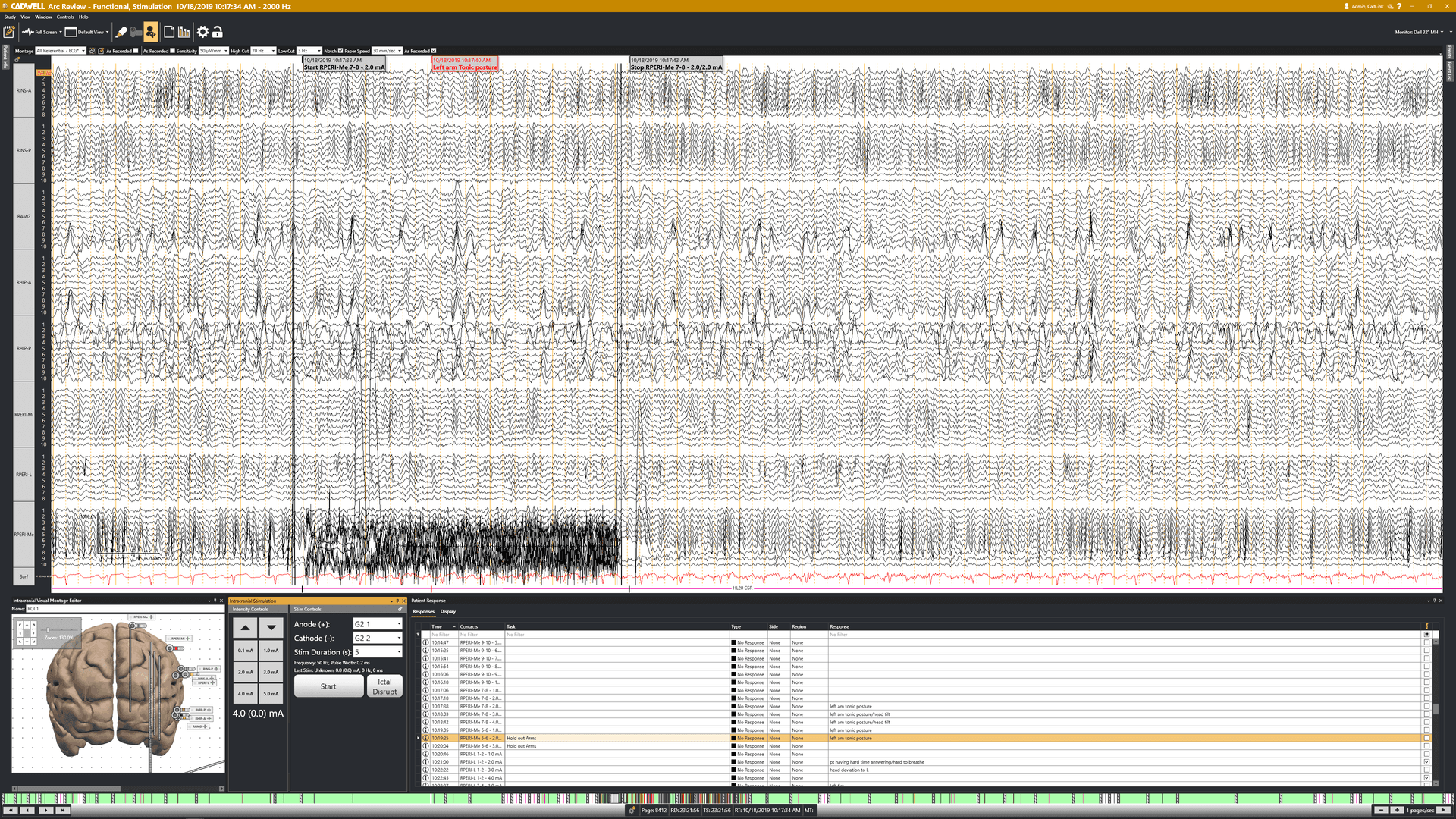Toggle Montage As Recorded checkbox

[x=136, y=51]
